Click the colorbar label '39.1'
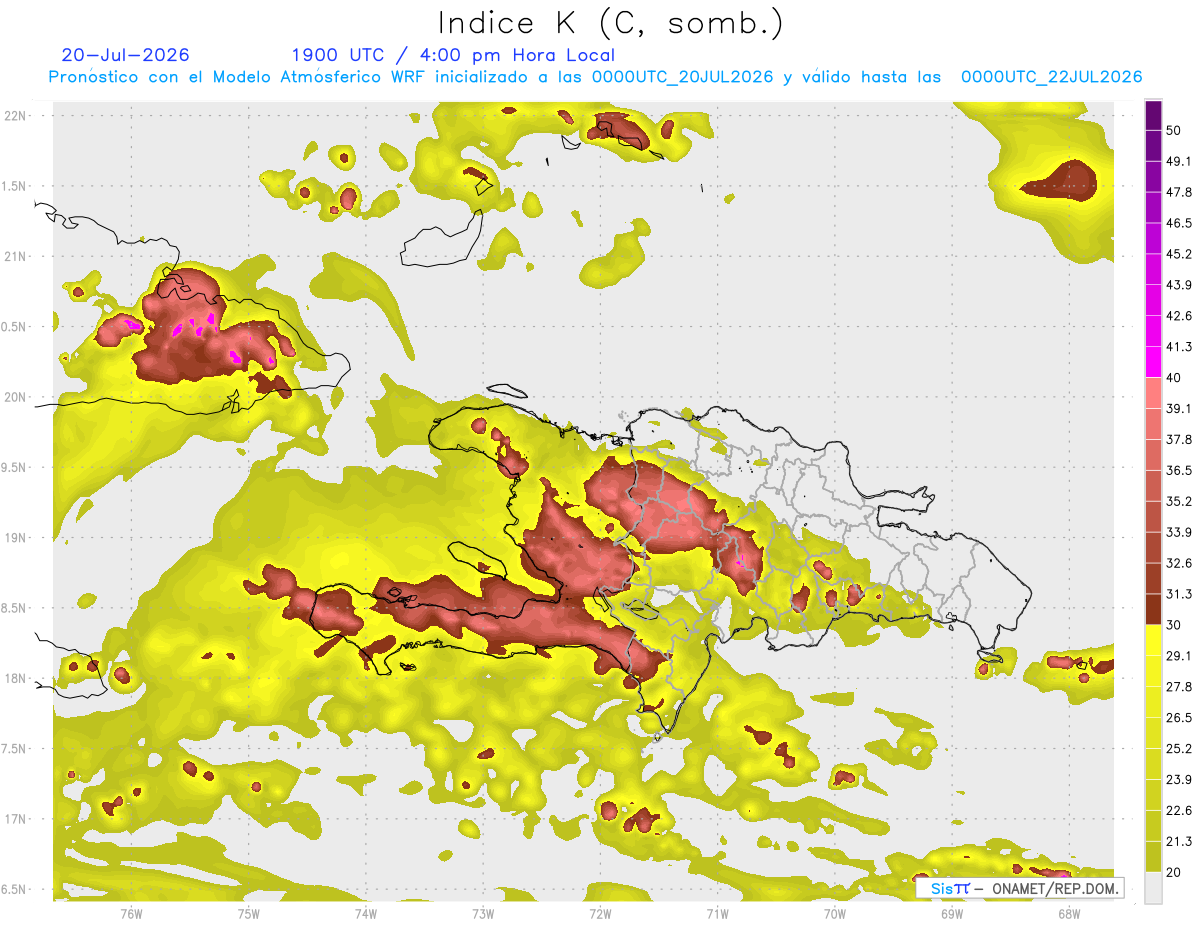Viewport: 1200px width, 927px height. [1179, 409]
